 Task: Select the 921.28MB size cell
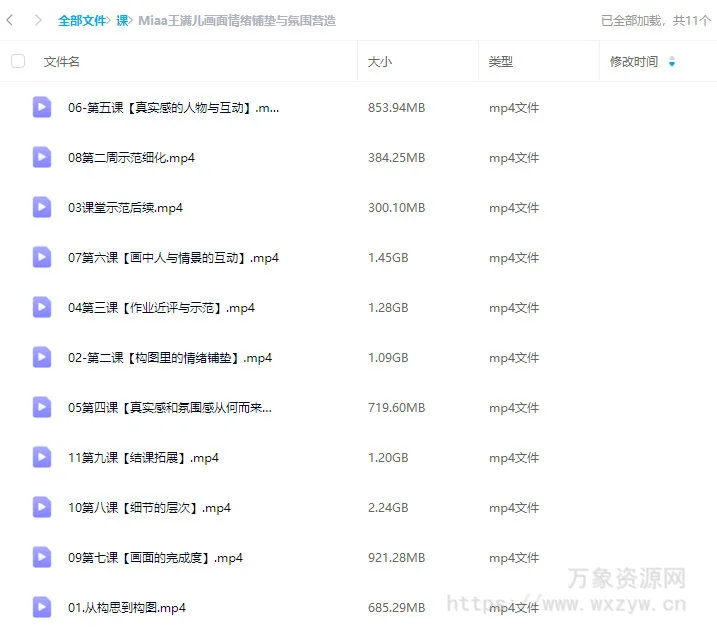click(x=396, y=558)
